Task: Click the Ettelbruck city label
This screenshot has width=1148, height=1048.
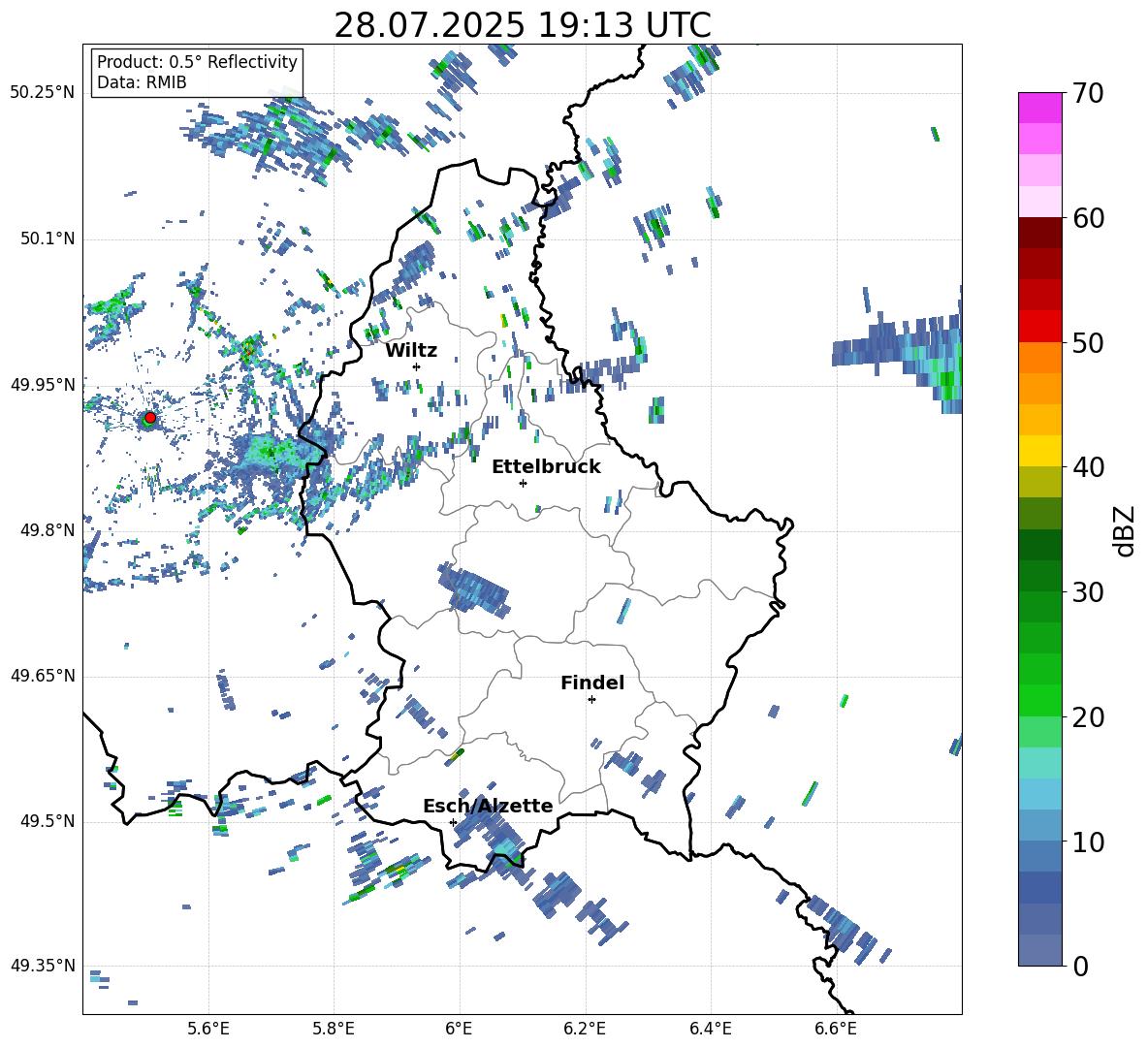Action: click(546, 467)
